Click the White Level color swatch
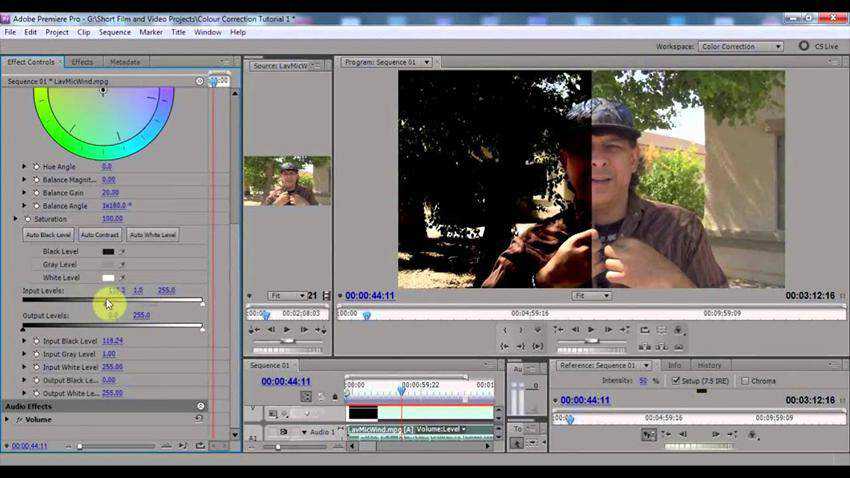Image resolution: width=850 pixels, height=478 pixels. pos(108,278)
